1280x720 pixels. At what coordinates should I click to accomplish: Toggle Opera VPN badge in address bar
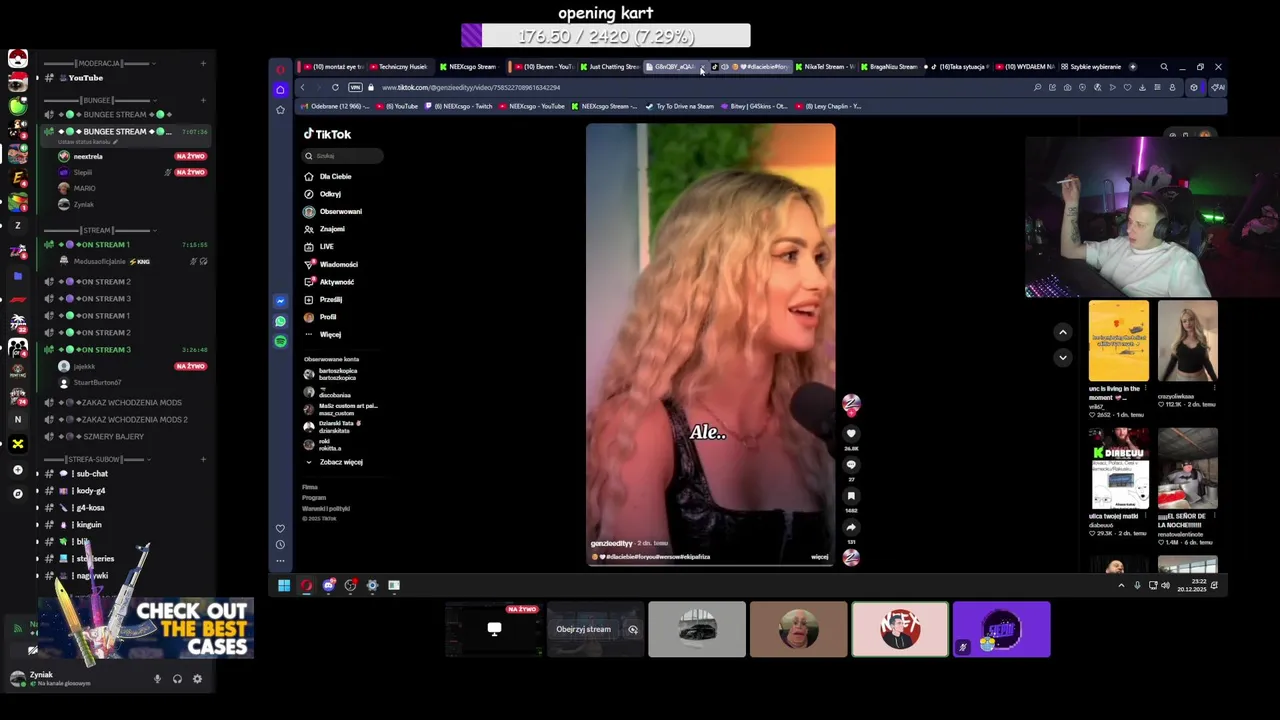click(x=355, y=87)
